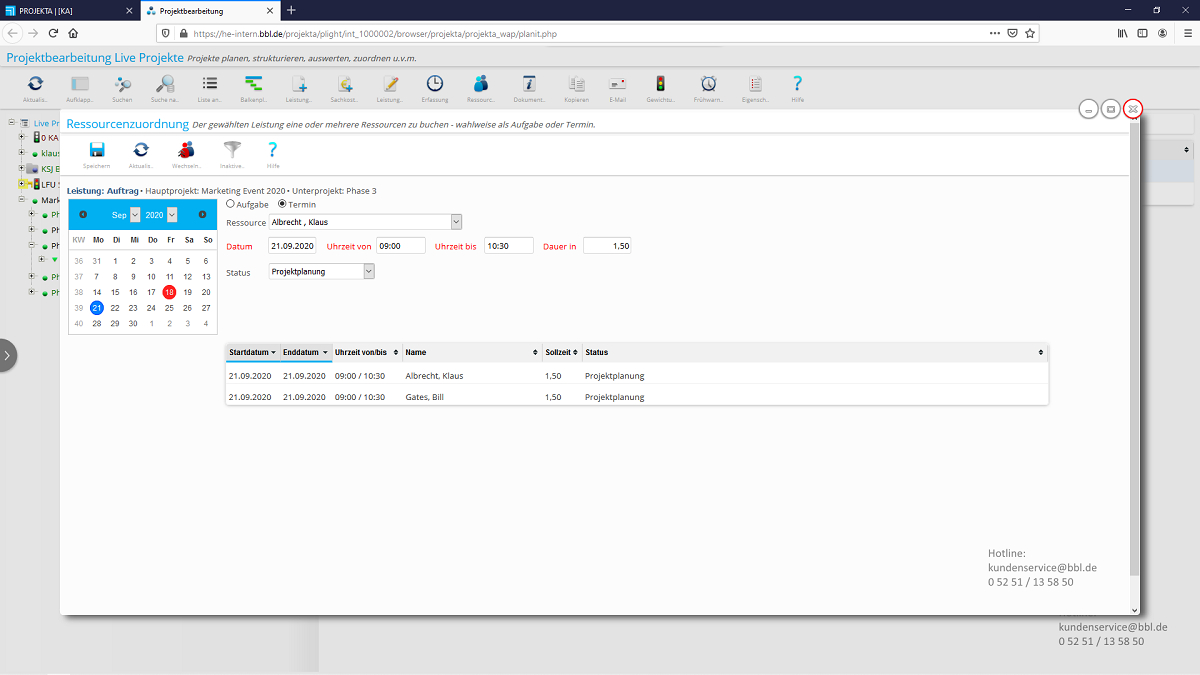Viewport: 1200px width, 675px height.
Task: Click Leistung icon with the plus sign
Action: [298, 84]
